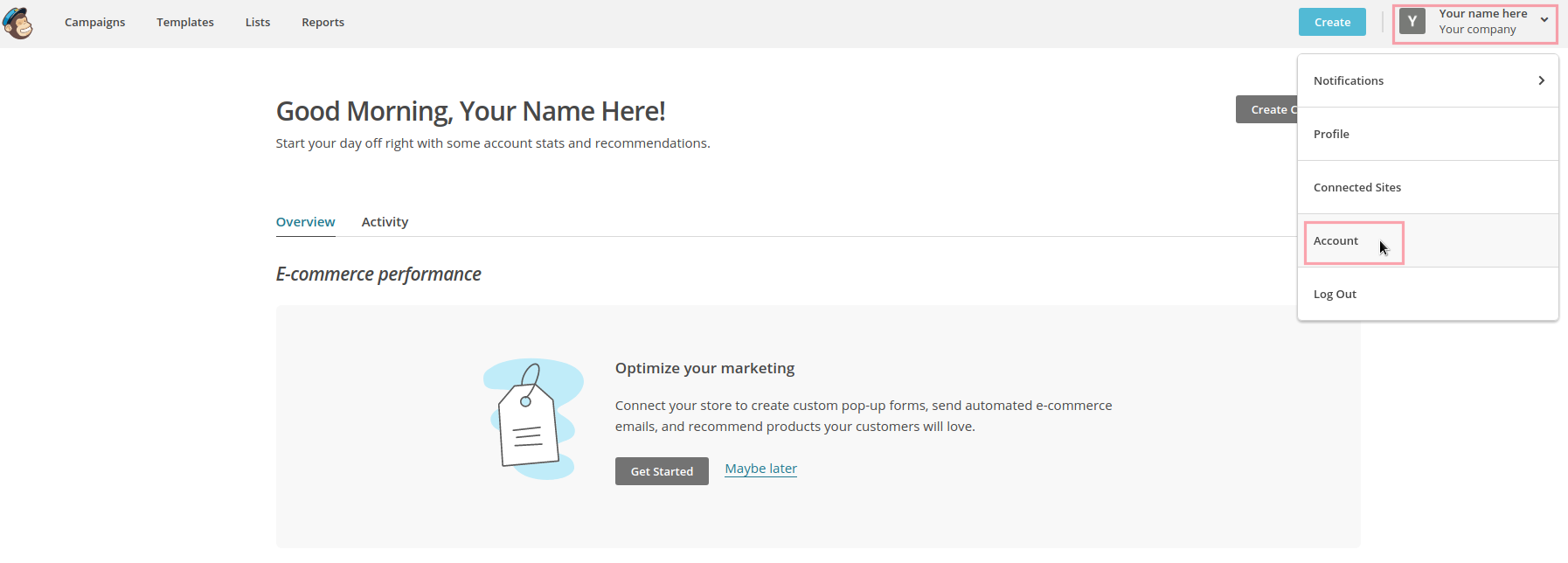
Task: Select Connected Sites menu entry
Action: [1428, 187]
